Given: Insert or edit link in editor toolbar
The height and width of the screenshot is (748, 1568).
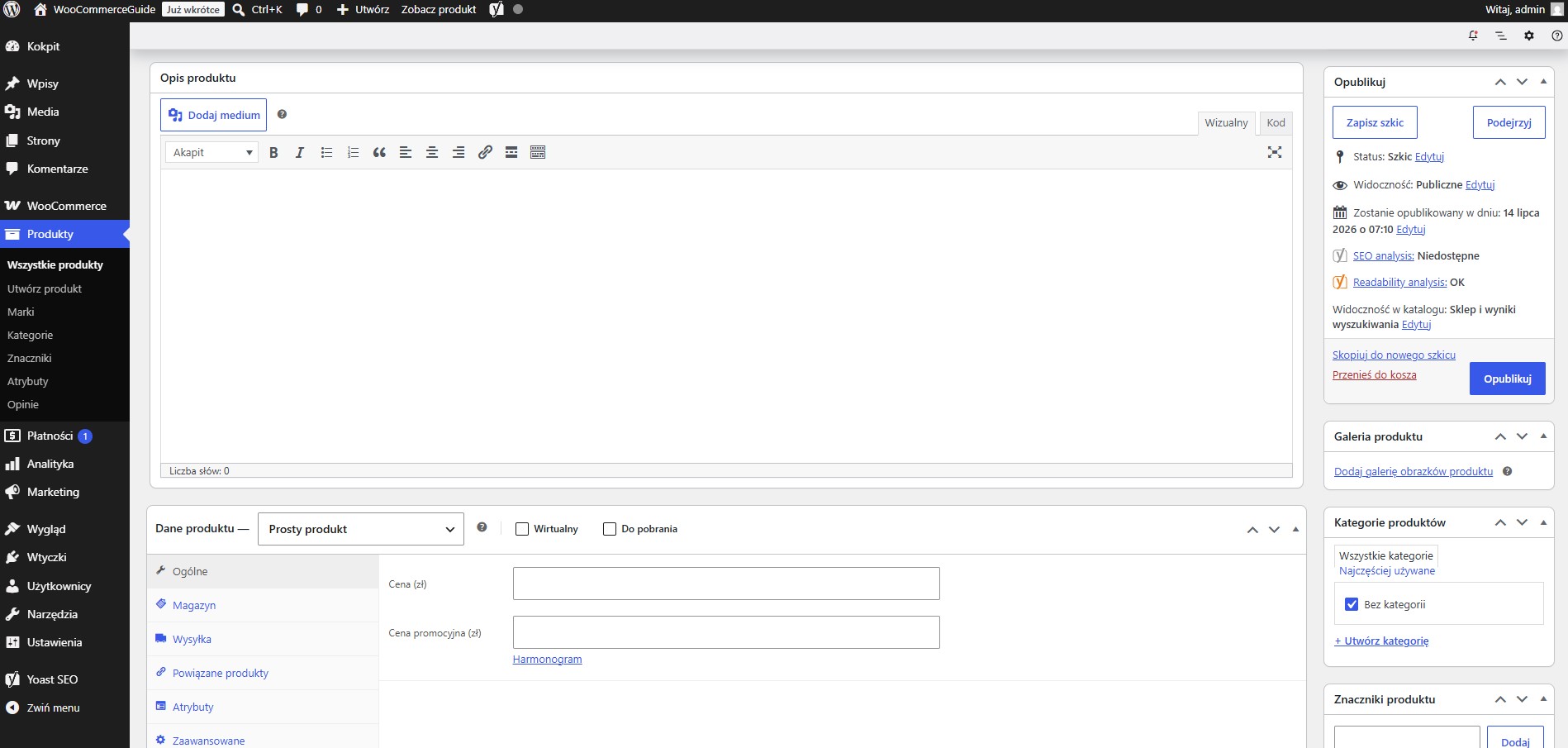Looking at the screenshot, I should tap(485, 152).
